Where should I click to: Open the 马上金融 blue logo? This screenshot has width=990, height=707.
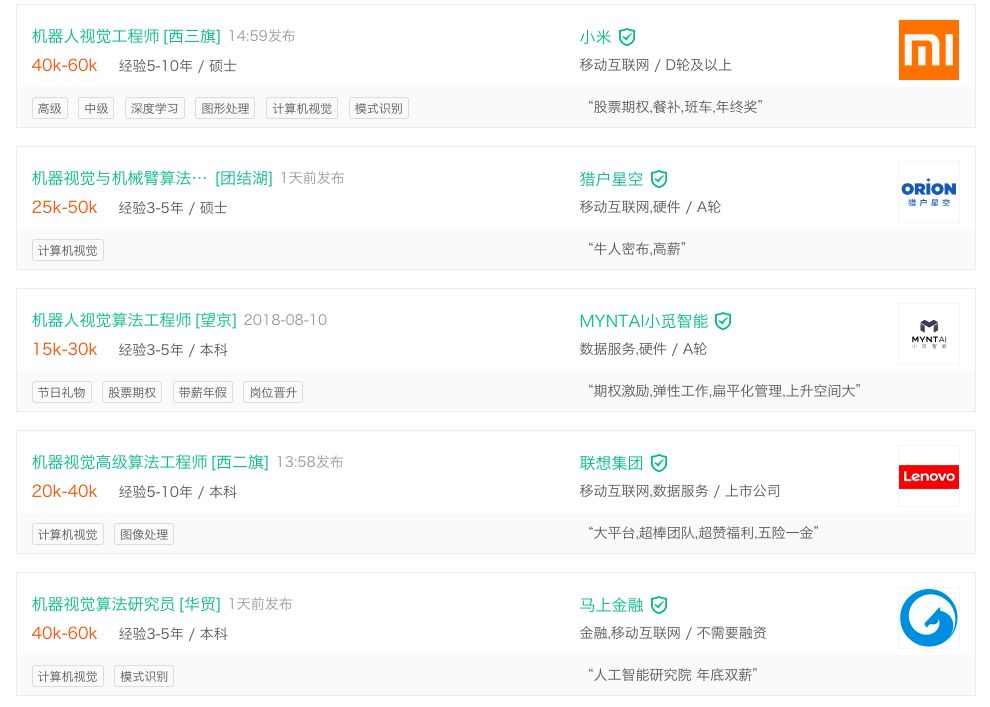click(x=928, y=618)
